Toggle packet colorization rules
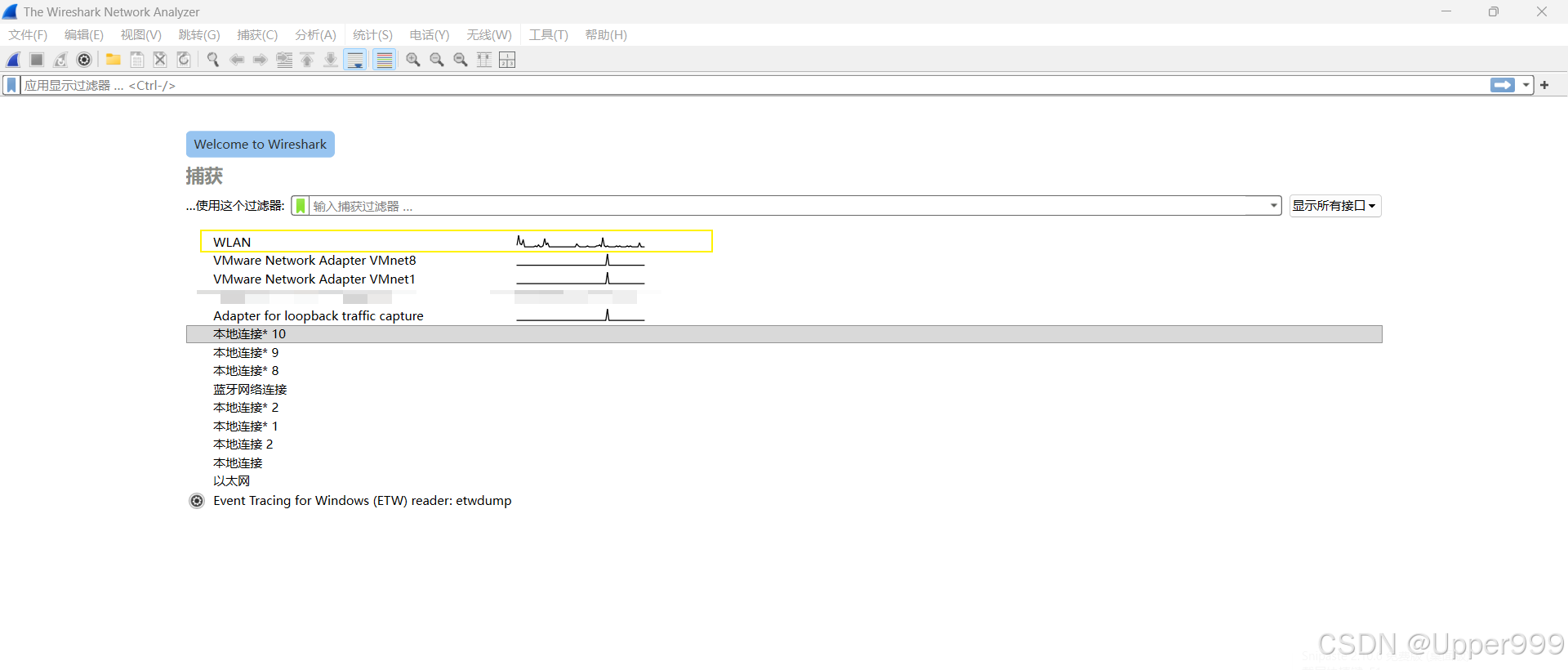 (385, 60)
